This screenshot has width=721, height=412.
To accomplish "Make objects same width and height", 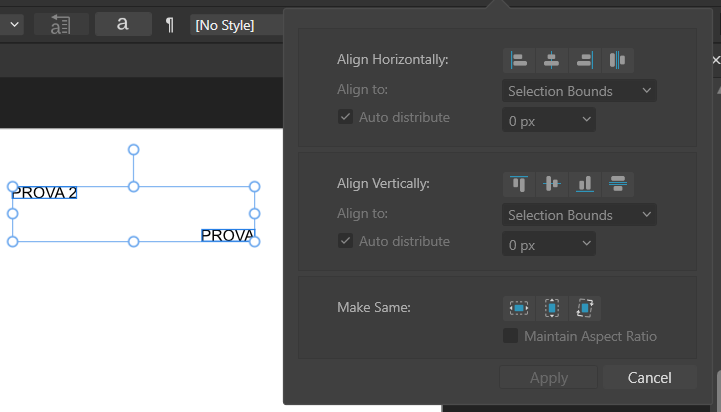I will point(585,308).
